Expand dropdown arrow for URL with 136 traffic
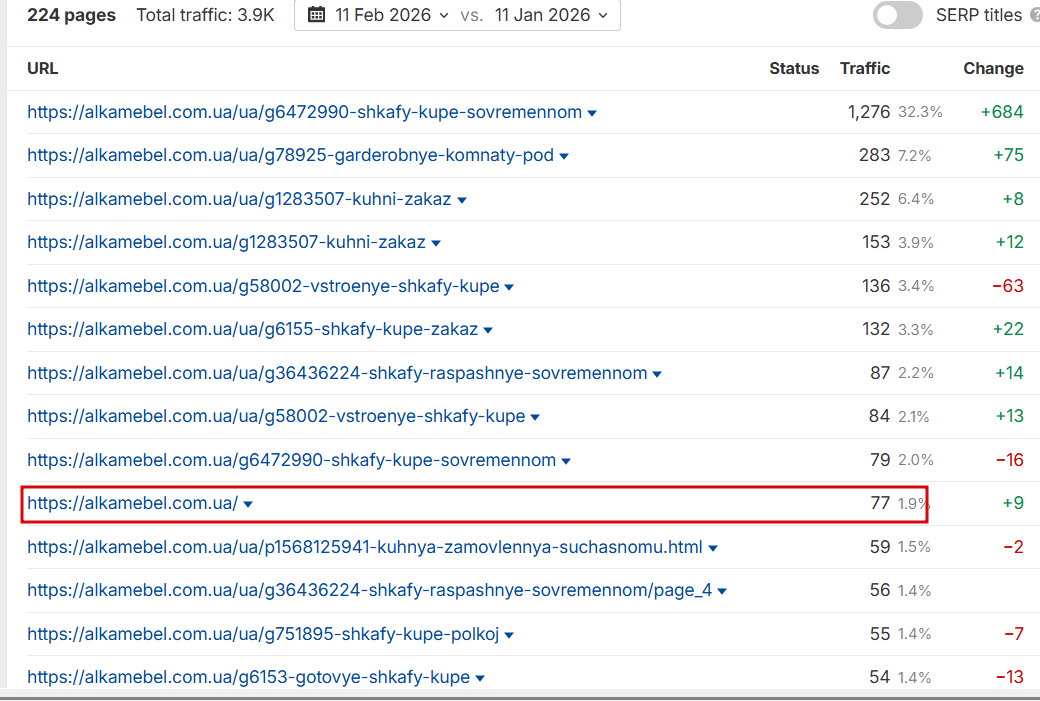The image size is (1040, 701). click(509, 287)
